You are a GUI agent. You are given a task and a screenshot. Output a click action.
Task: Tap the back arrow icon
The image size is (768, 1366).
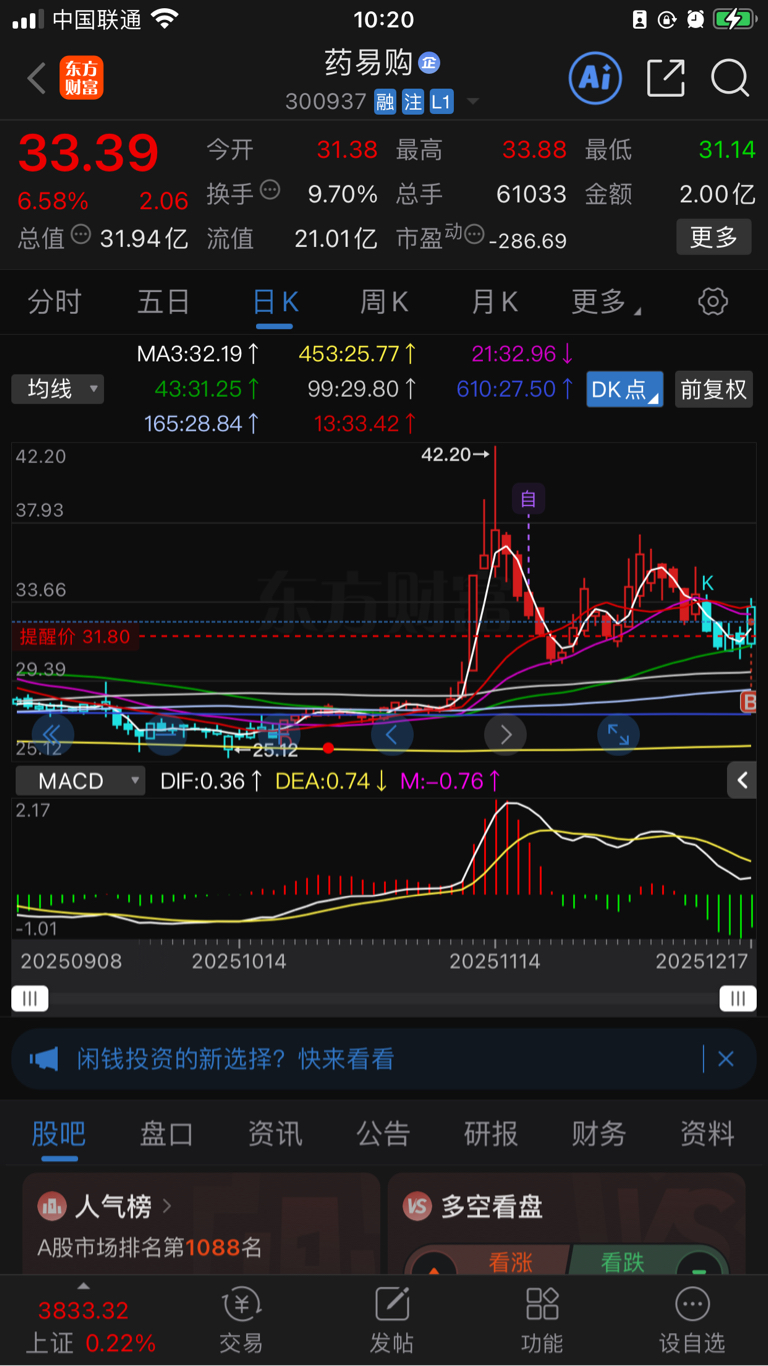[37, 78]
